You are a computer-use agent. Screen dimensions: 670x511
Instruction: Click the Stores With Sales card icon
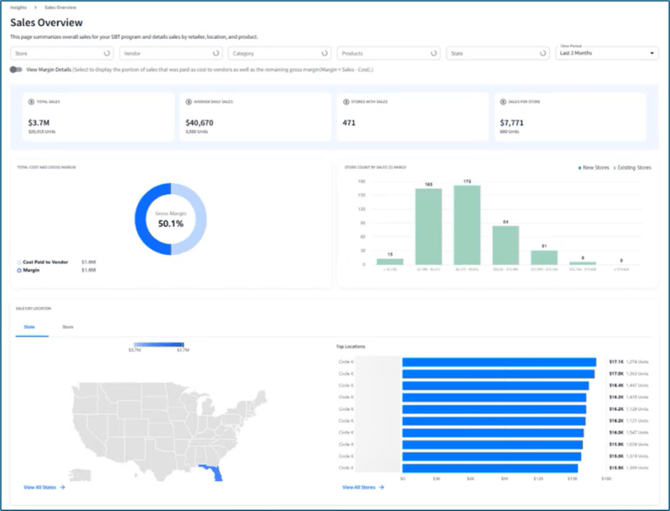click(346, 102)
